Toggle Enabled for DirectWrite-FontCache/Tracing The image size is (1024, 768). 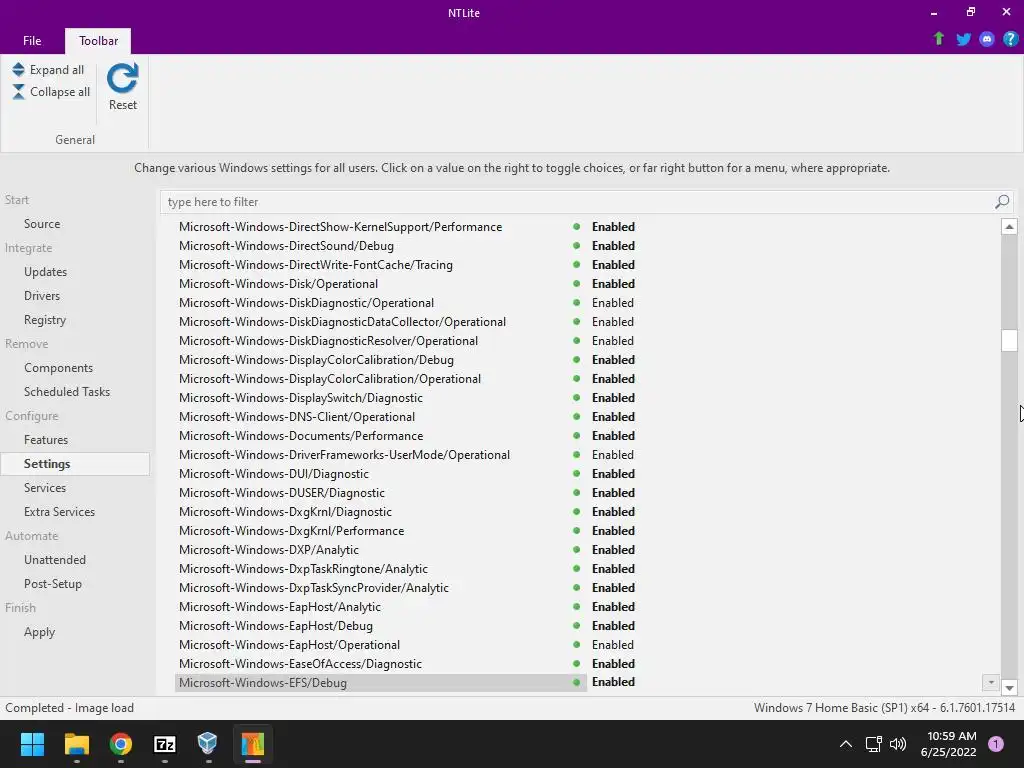click(613, 264)
